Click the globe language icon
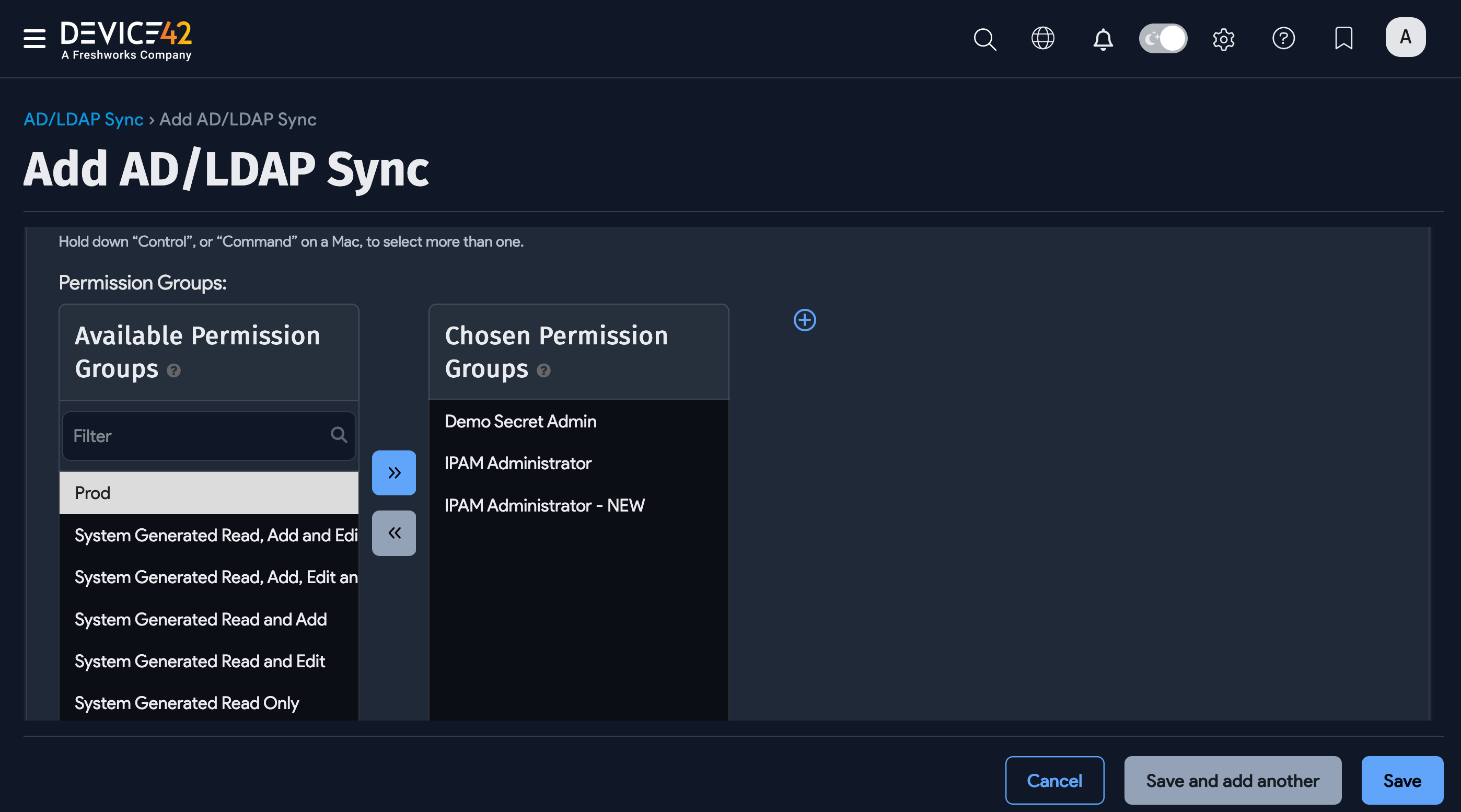Image resolution: width=1461 pixels, height=812 pixels. (1042, 39)
